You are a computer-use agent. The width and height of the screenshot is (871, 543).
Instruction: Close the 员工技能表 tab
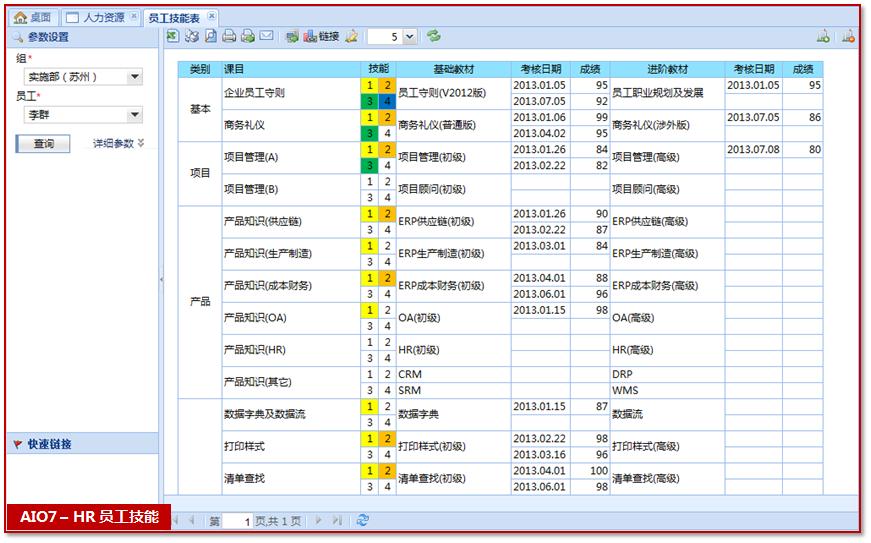click(212, 16)
